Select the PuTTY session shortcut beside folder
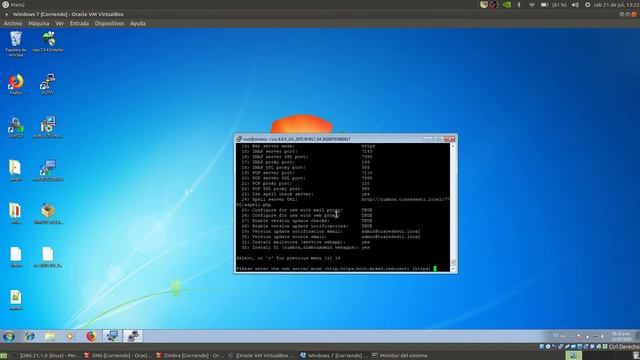The width and height of the screenshot is (640, 360). 48,171
